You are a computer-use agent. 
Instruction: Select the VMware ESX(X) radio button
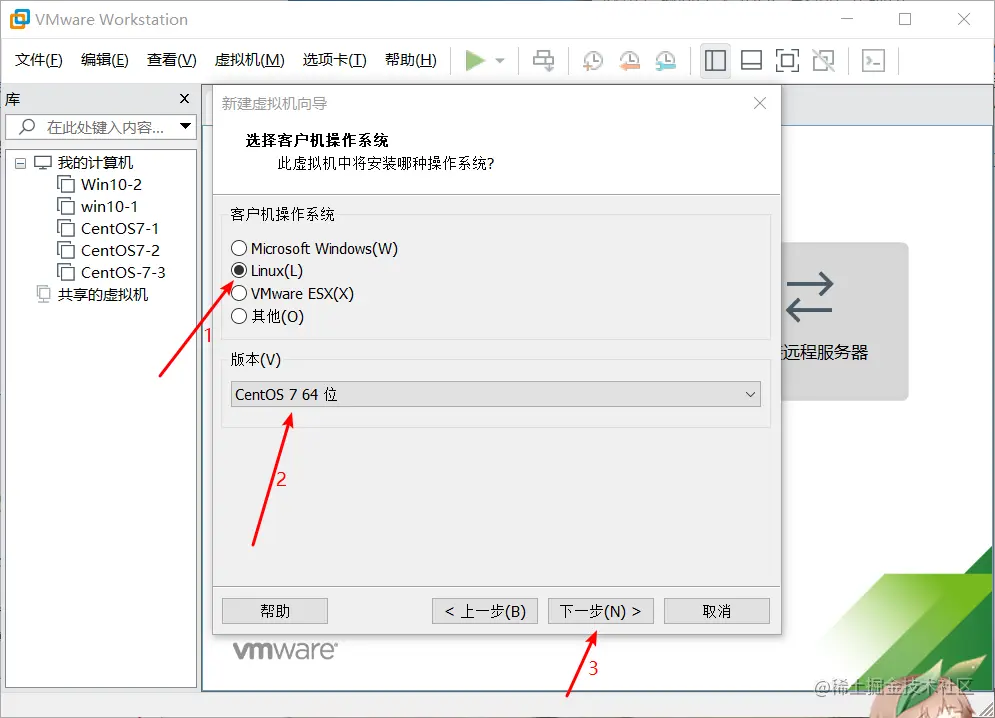pyautogui.click(x=239, y=293)
